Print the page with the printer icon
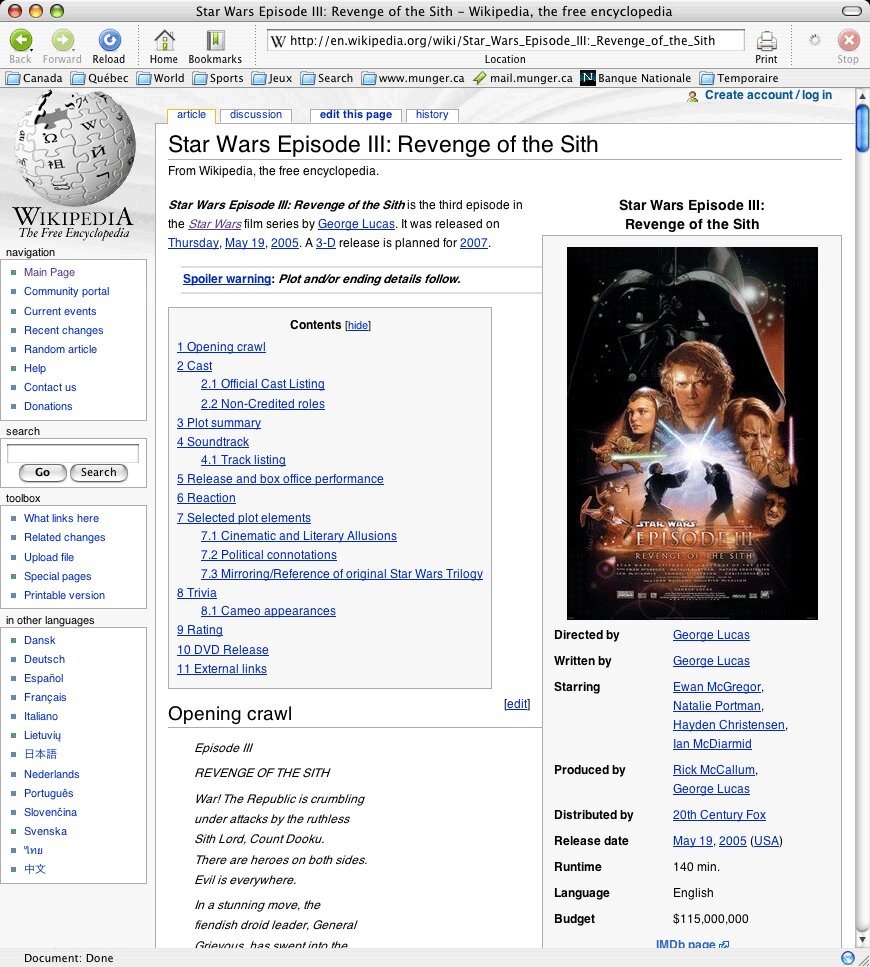The width and height of the screenshot is (870, 967). (x=766, y=41)
